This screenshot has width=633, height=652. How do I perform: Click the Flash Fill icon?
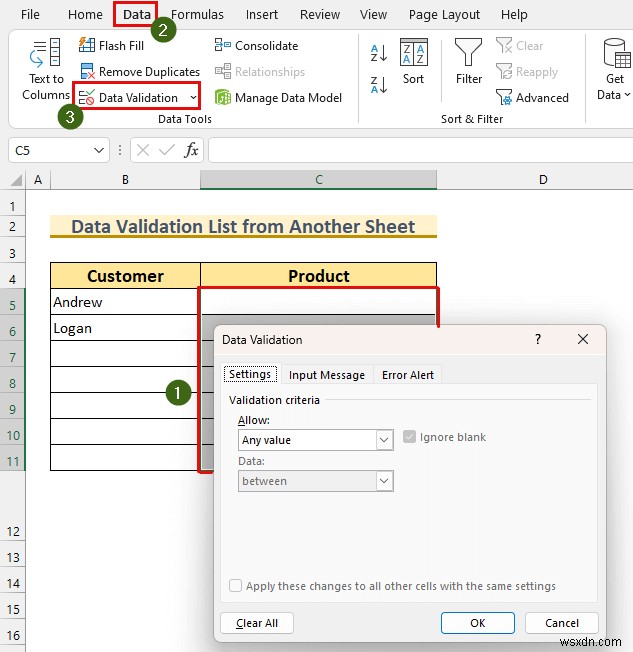pyautogui.click(x=87, y=45)
